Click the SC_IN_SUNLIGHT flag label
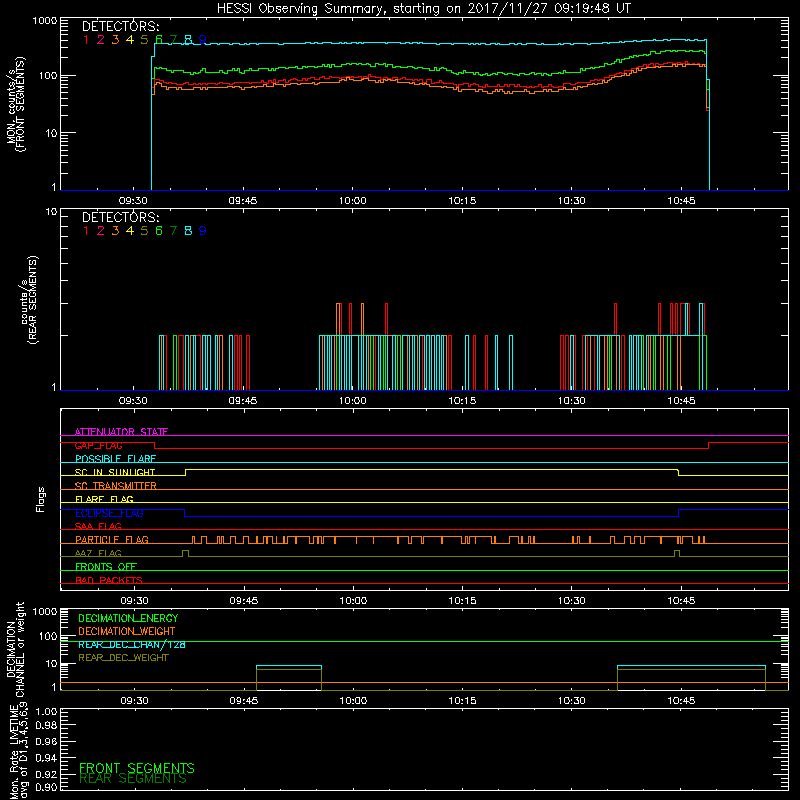Image resolution: width=800 pixels, height=800 pixels. 115,472
